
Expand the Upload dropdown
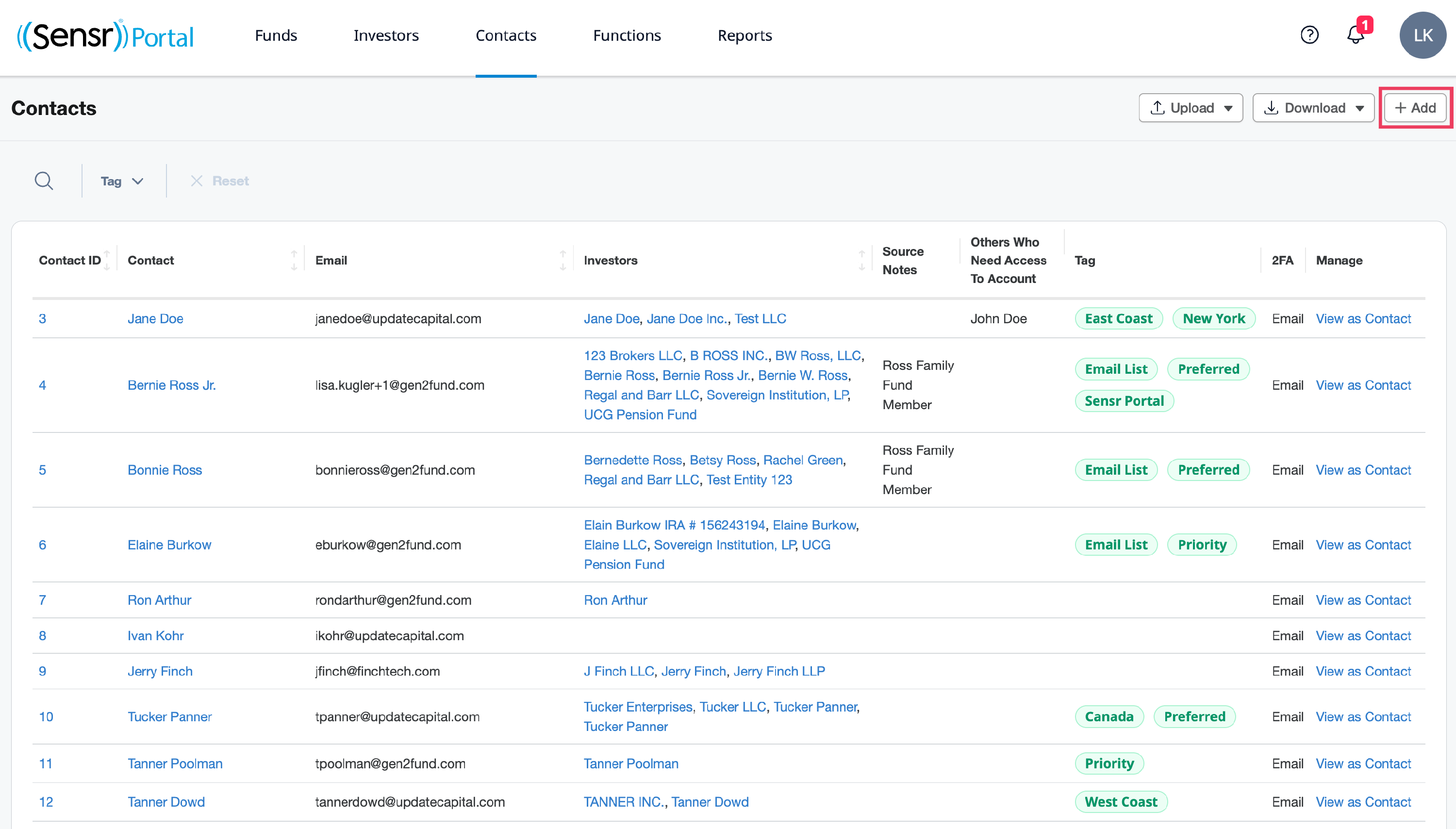[1190, 108]
